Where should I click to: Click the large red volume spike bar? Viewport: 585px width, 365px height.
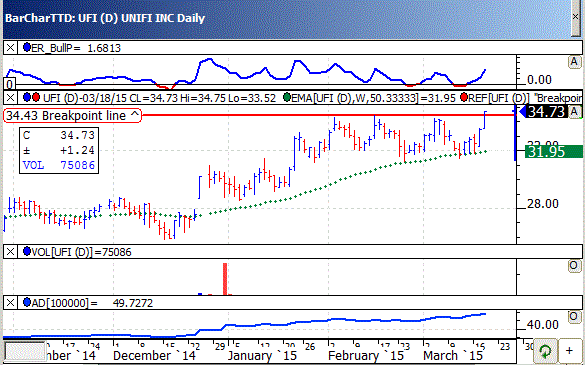pyautogui.click(x=225, y=279)
